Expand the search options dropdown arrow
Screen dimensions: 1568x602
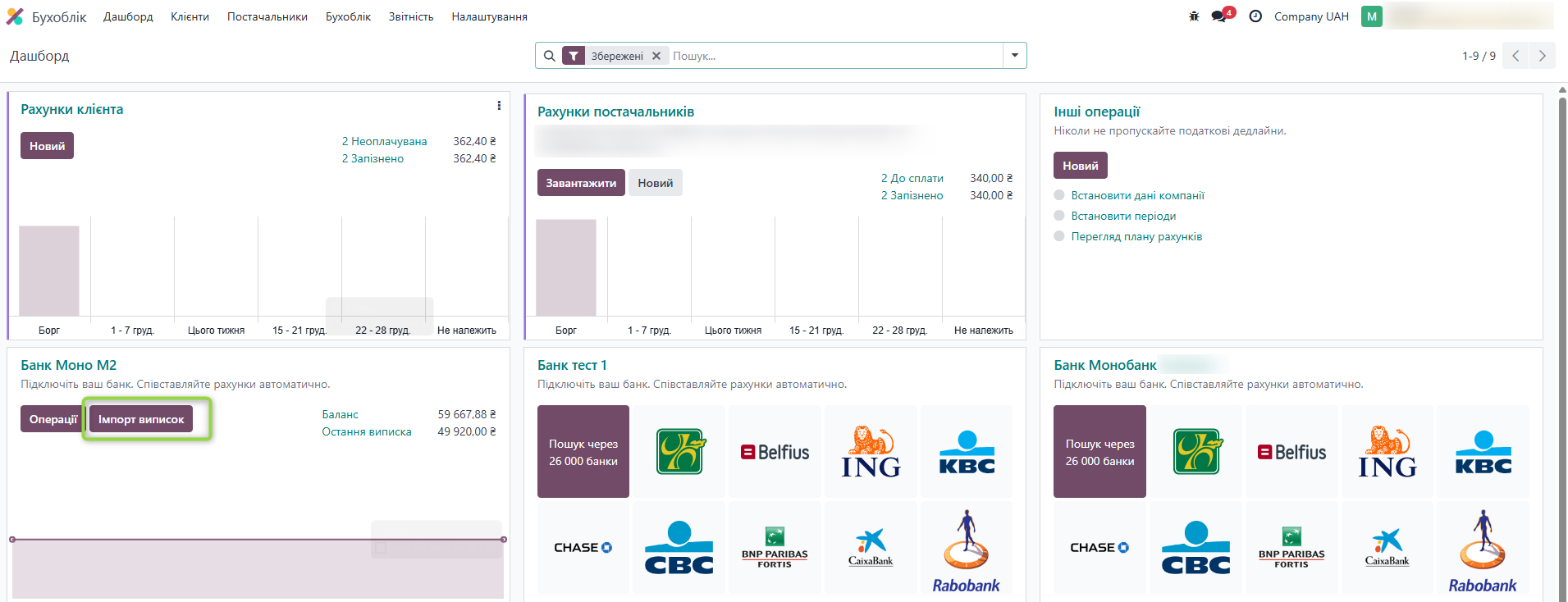click(1015, 56)
